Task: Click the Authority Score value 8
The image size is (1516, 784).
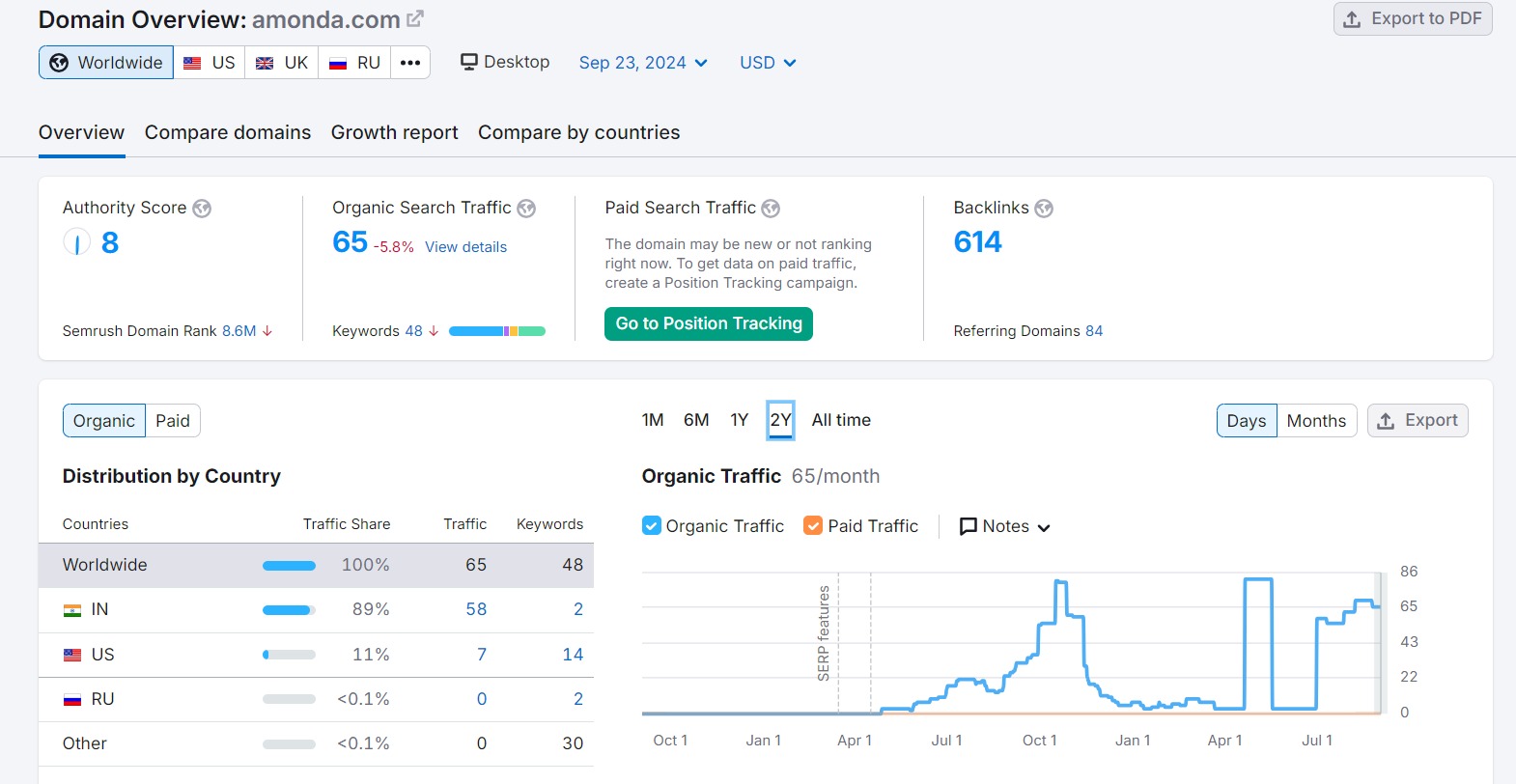Action: [x=110, y=242]
